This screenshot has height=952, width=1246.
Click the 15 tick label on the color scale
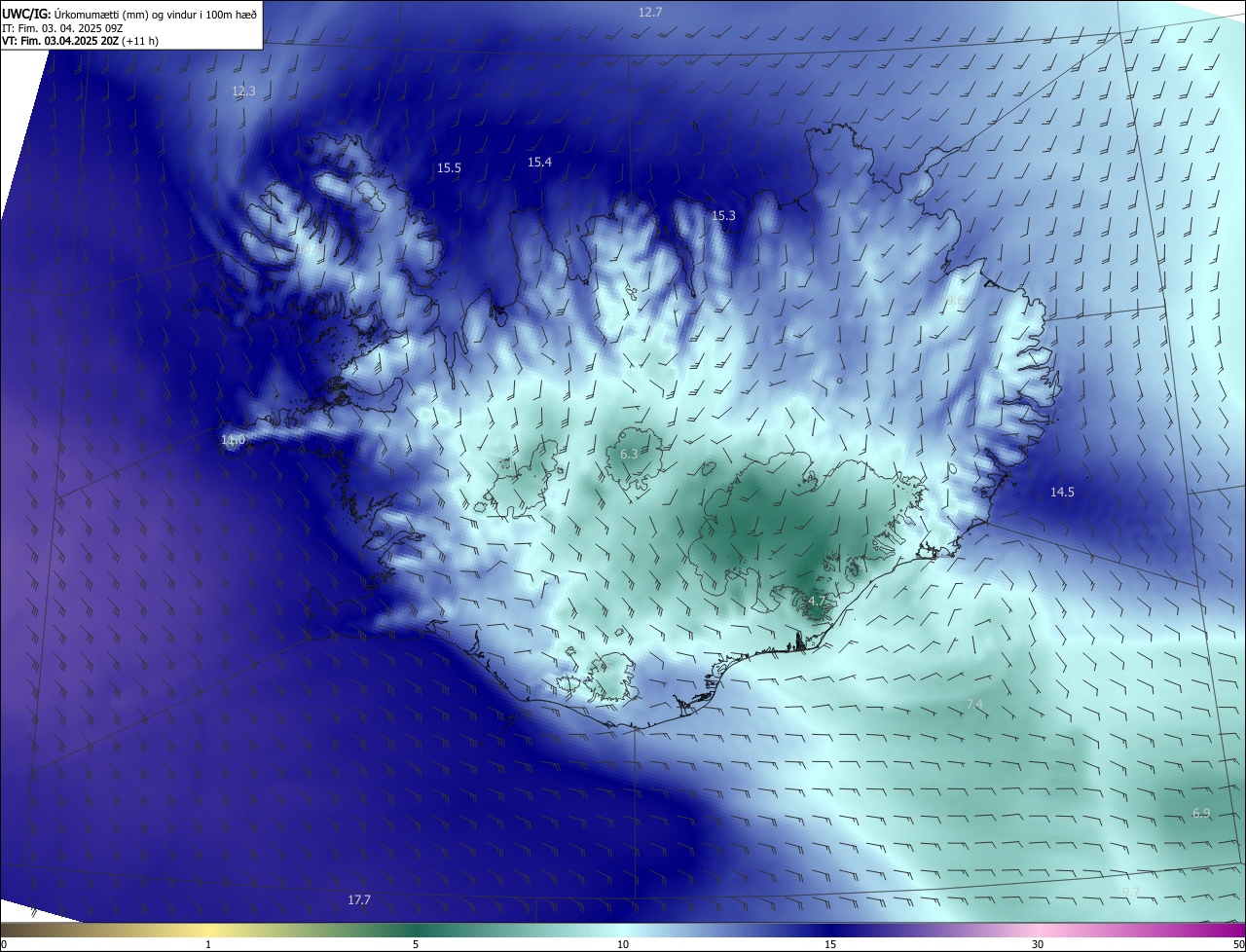[x=830, y=944]
